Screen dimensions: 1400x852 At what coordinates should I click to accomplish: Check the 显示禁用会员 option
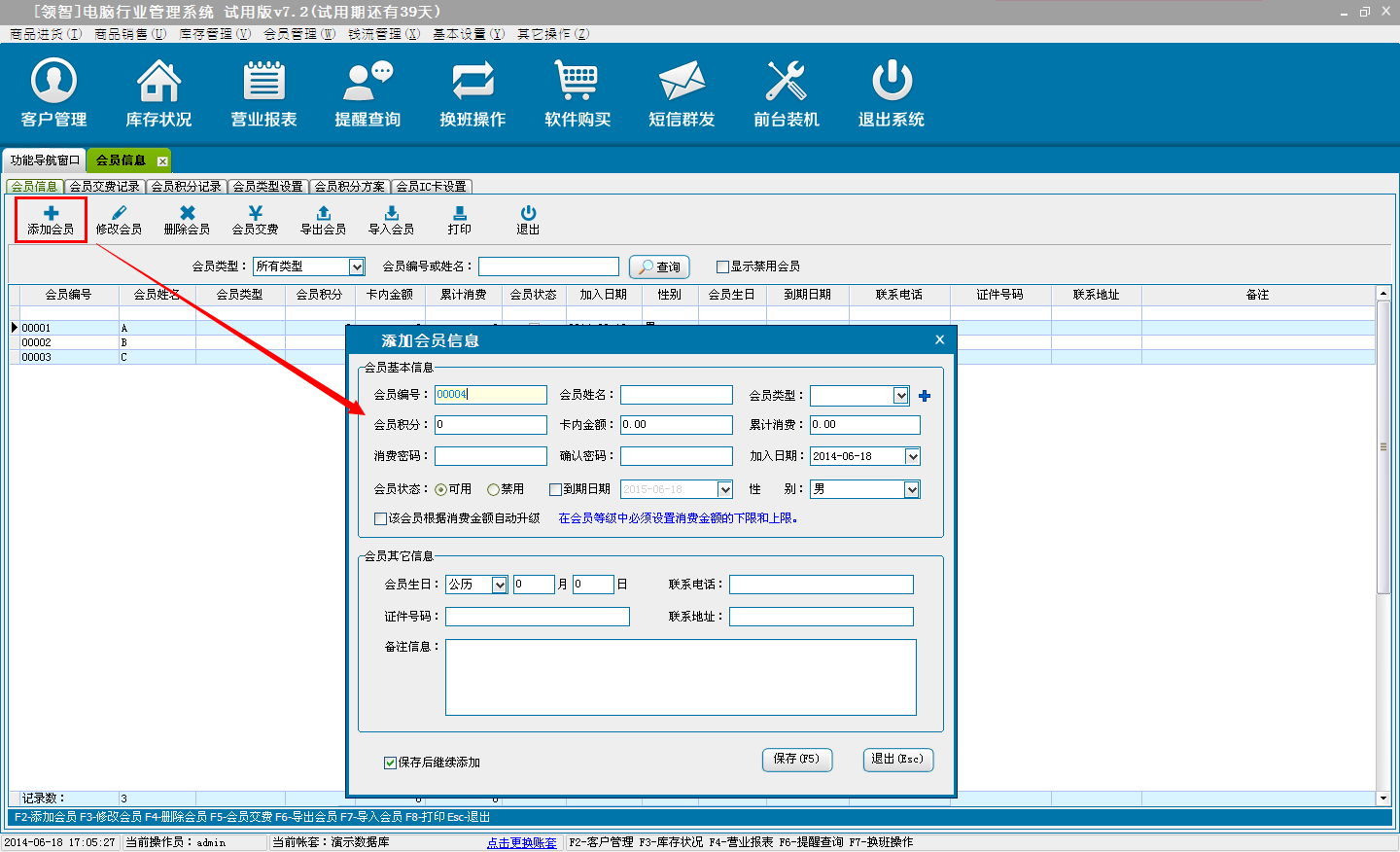[x=722, y=266]
